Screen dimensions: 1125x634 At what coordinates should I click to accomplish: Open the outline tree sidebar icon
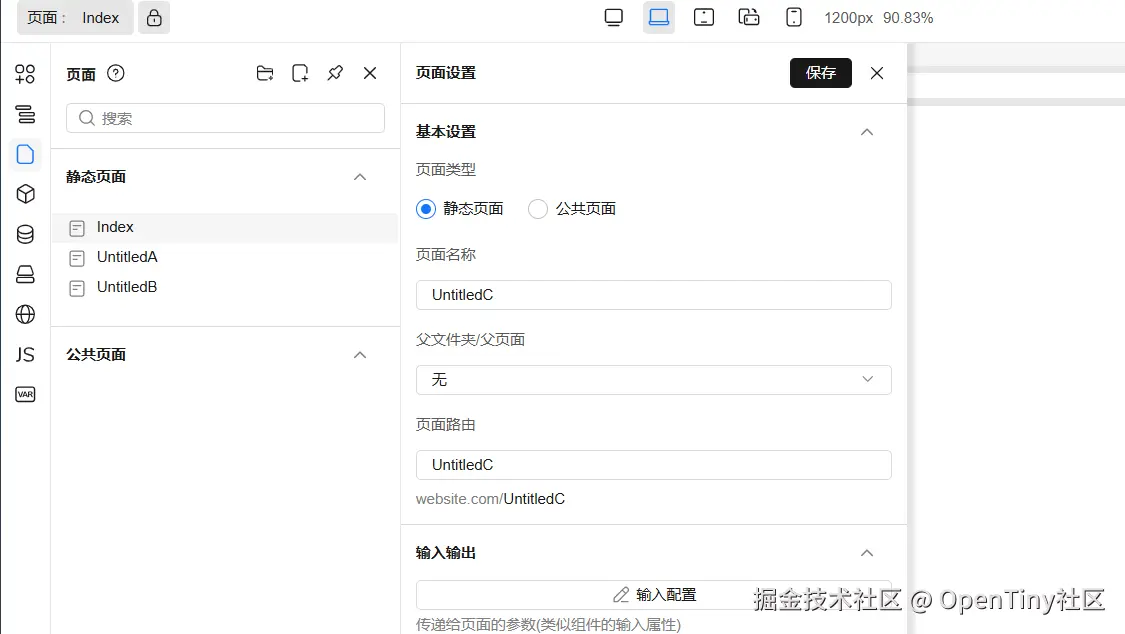pos(25,114)
